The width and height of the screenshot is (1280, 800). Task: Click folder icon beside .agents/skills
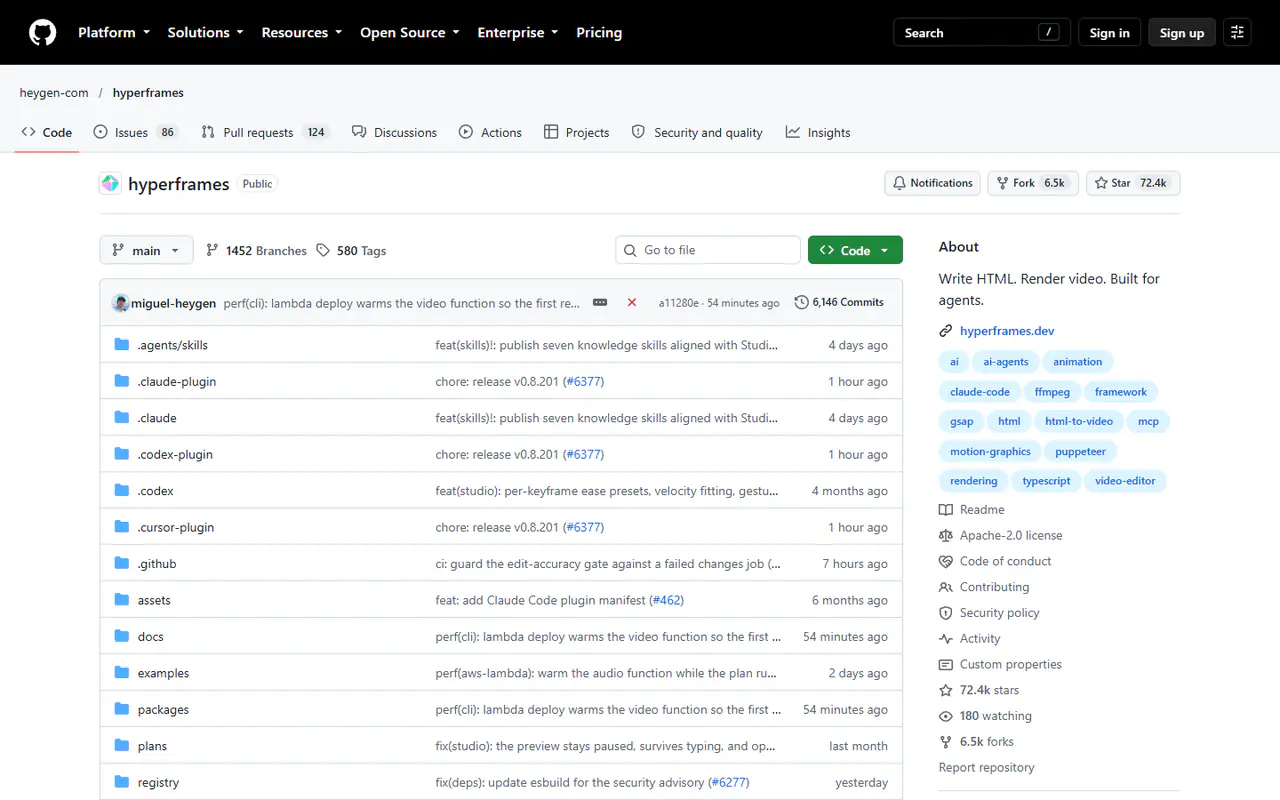(122, 345)
